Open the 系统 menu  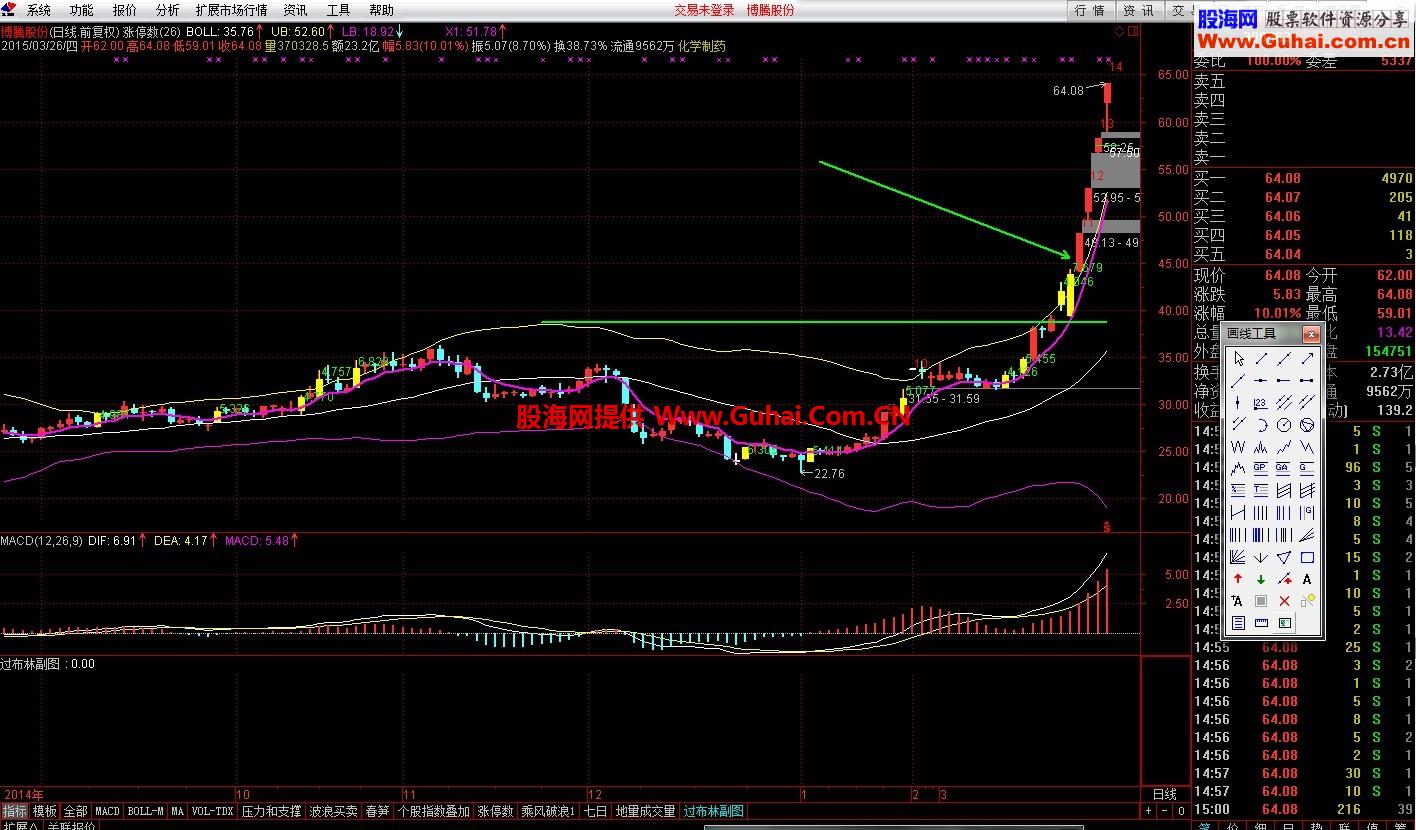coord(39,10)
